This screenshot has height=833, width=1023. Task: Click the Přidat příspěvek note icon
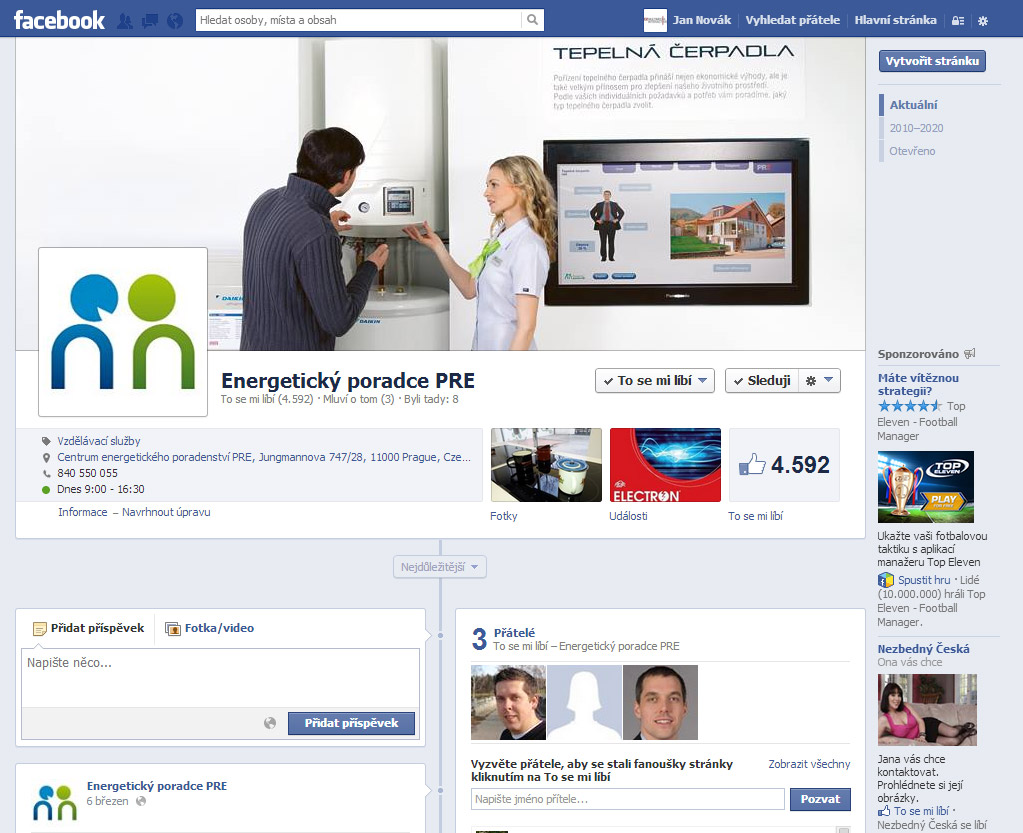pyautogui.click(x=40, y=629)
